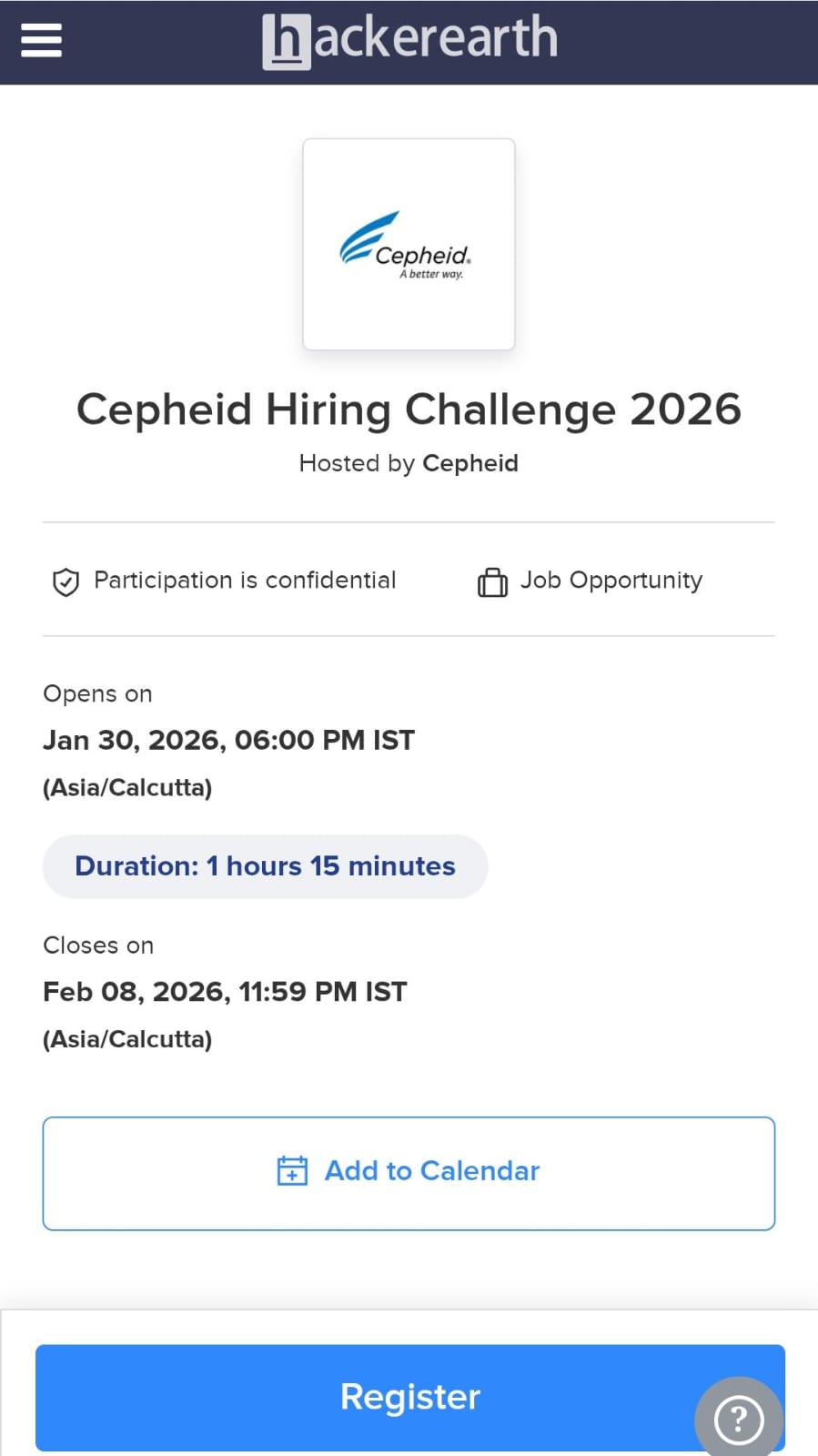Click the shield confidentiality icon

pyautogui.click(x=66, y=581)
